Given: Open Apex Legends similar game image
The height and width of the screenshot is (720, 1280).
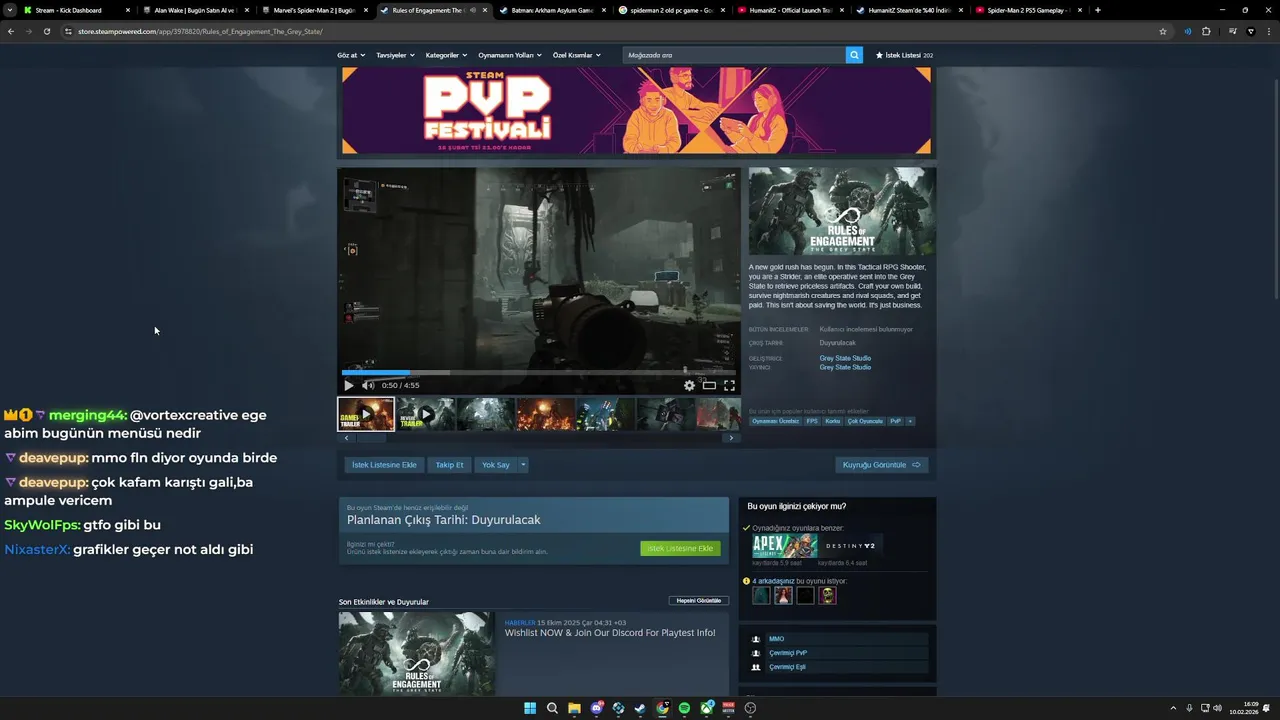Looking at the screenshot, I should 785,546.
